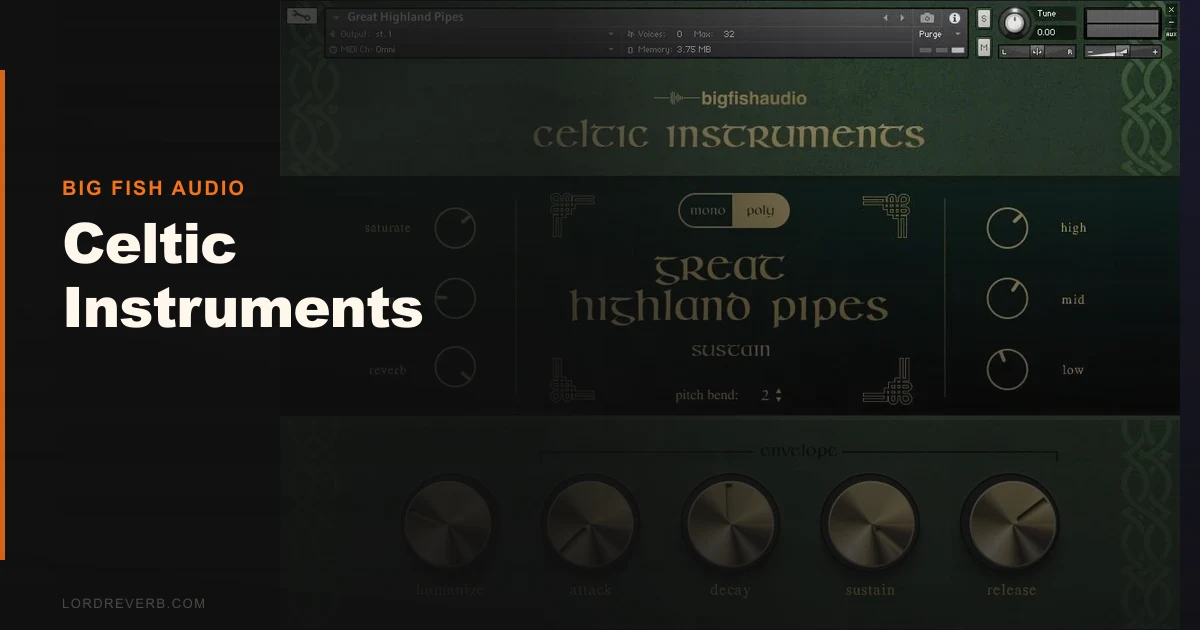Click the saturate knob
The image size is (1200, 630).
(455, 228)
